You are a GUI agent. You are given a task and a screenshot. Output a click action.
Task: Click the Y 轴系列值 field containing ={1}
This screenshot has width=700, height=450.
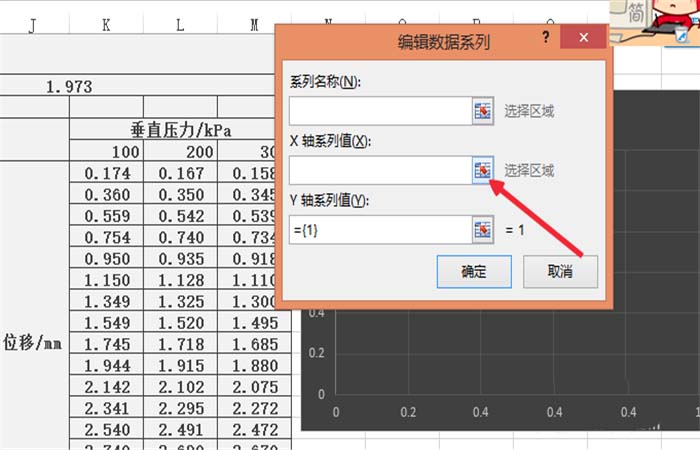[379, 230]
